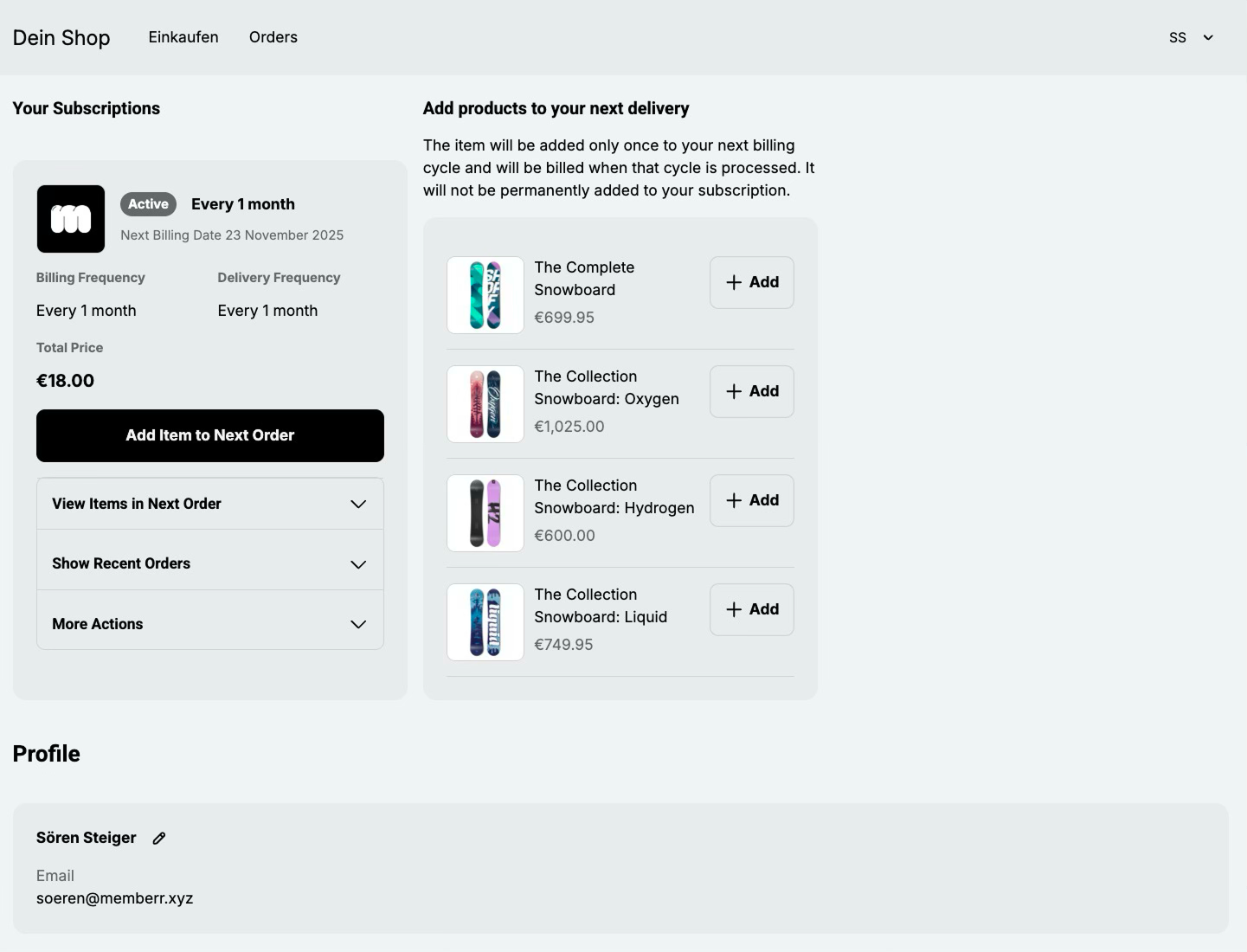Click the Dein Shop home link

pyautogui.click(x=61, y=38)
